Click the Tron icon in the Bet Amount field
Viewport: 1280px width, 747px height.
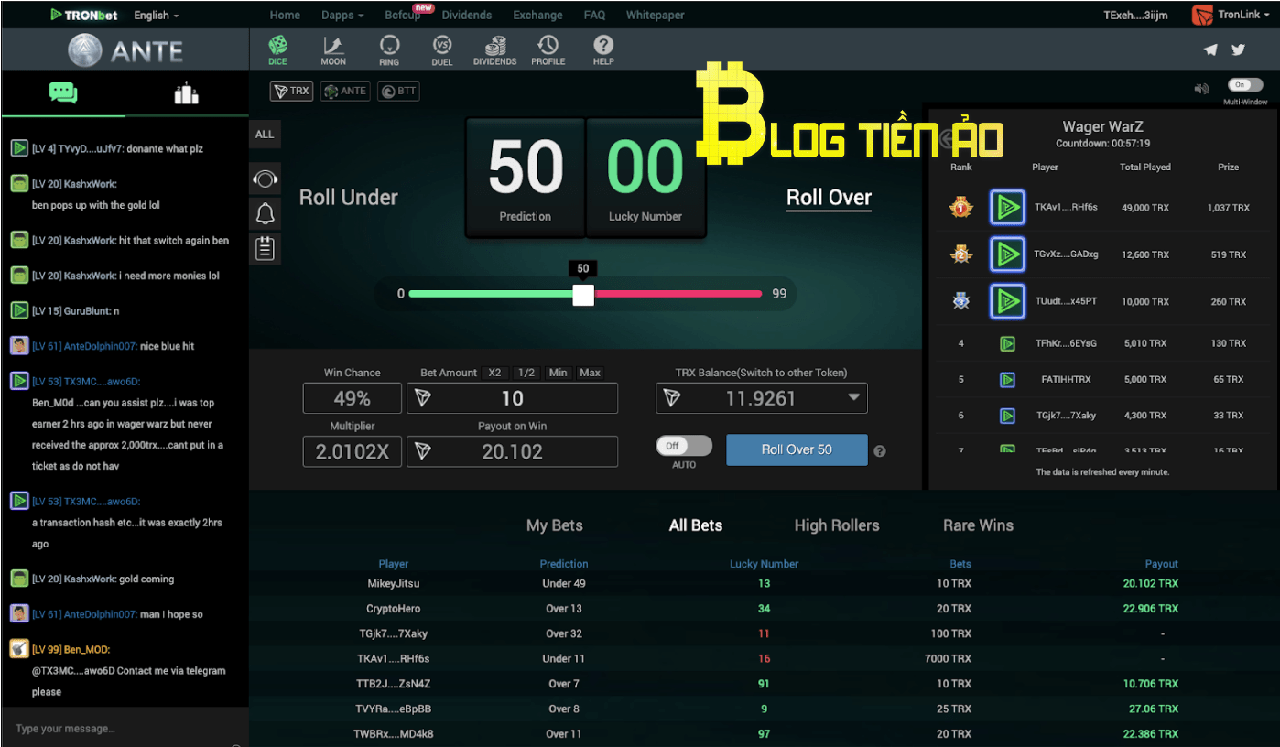click(423, 399)
